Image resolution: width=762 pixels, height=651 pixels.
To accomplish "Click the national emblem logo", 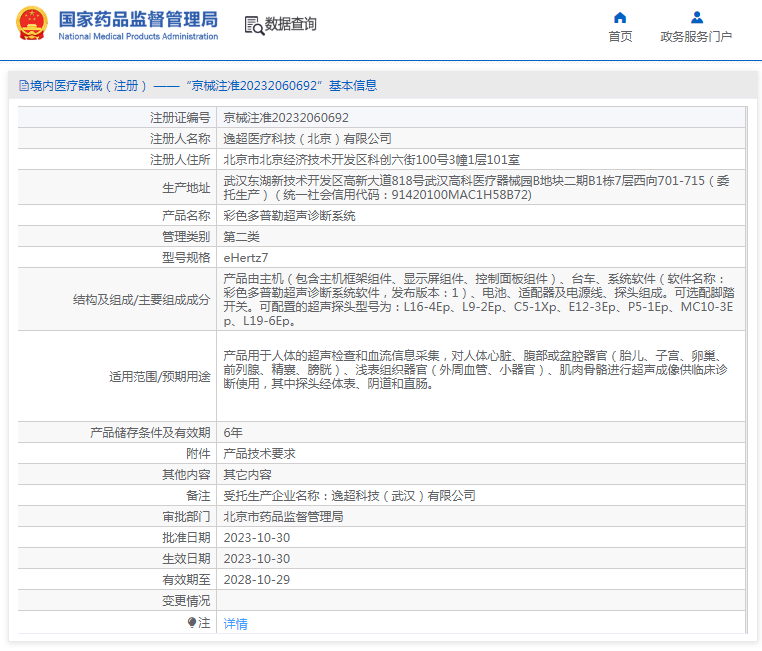I will click(x=32, y=23).
